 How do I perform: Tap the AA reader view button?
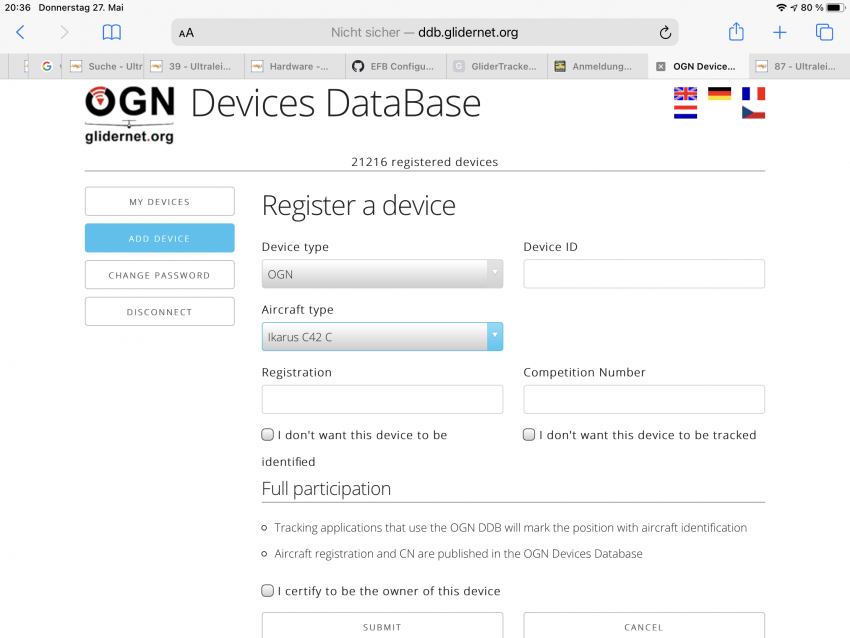point(186,33)
